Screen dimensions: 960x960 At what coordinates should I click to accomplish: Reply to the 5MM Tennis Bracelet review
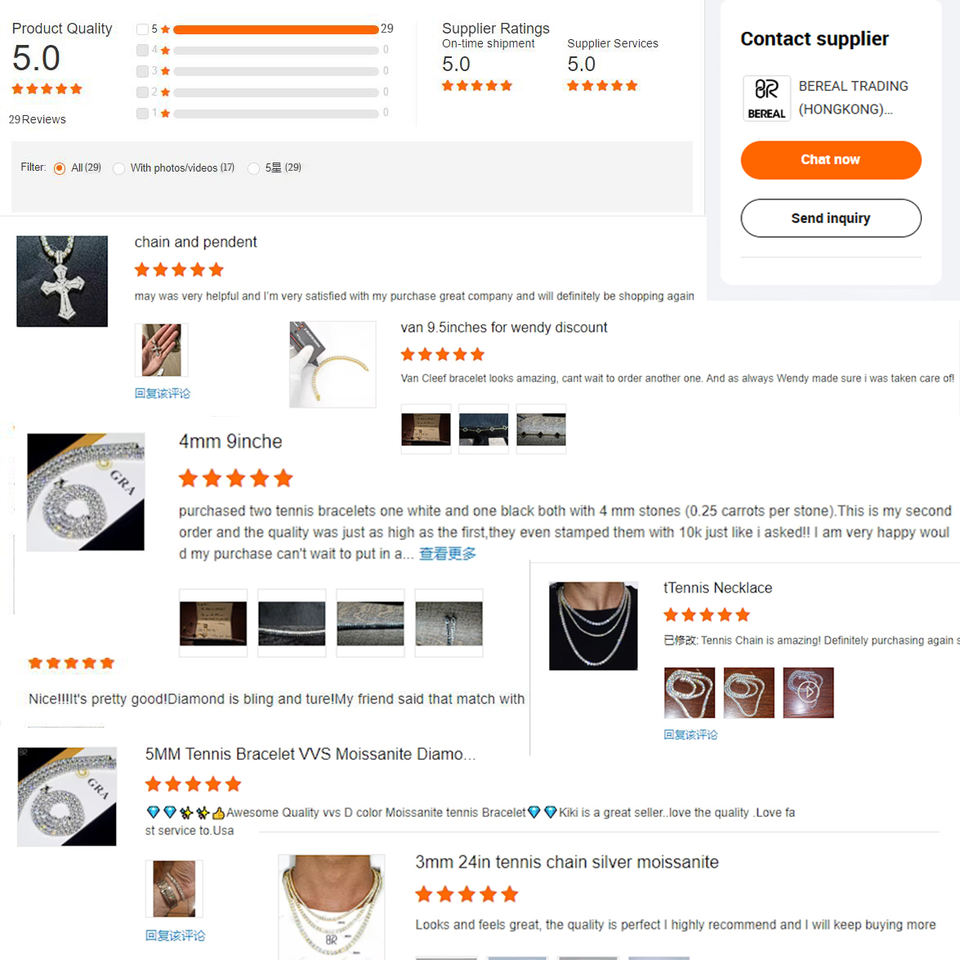click(x=175, y=935)
